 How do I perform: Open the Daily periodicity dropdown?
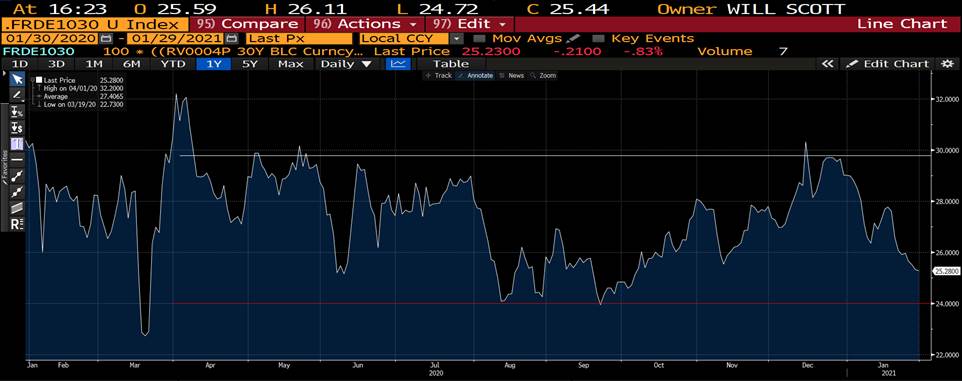click(x=347, y=64)
